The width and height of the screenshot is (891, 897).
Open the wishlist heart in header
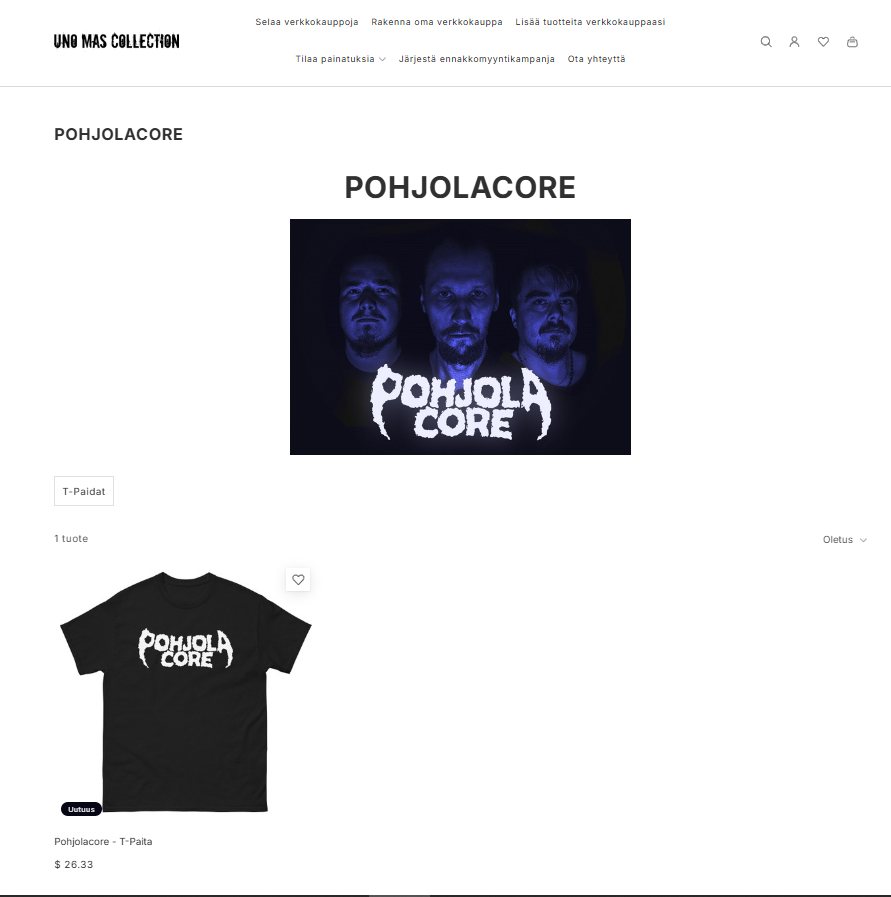pos(823,42)
